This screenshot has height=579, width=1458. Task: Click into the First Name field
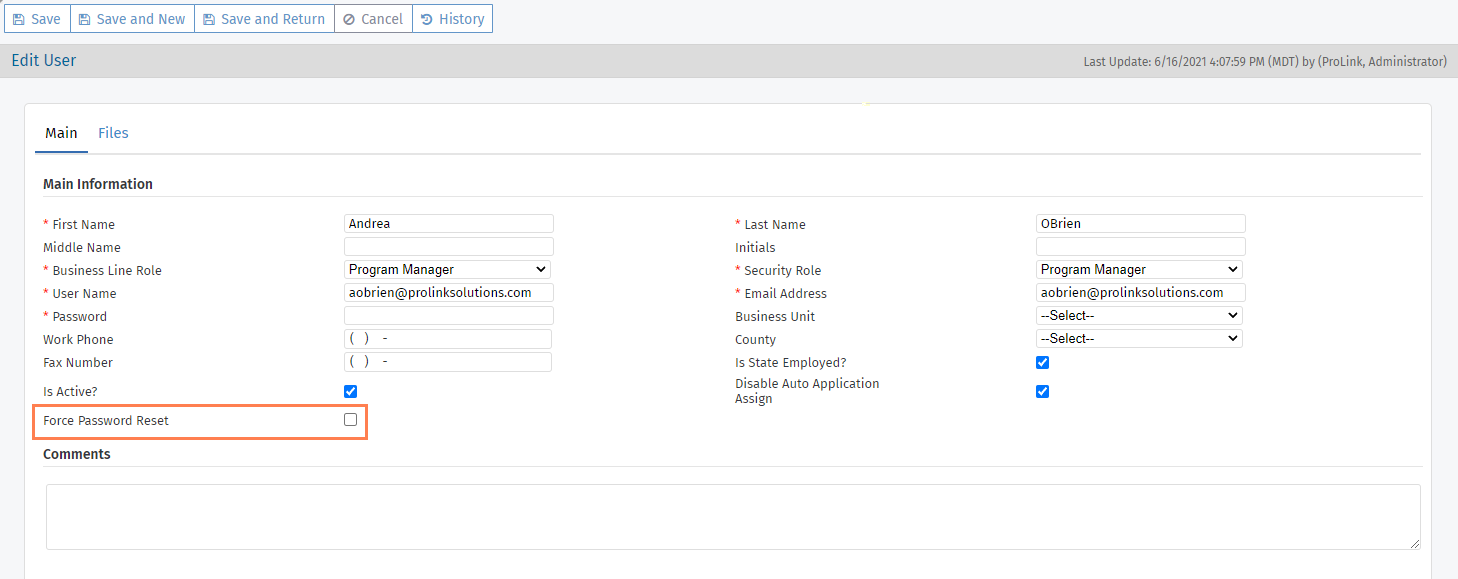tap(448, 224)
